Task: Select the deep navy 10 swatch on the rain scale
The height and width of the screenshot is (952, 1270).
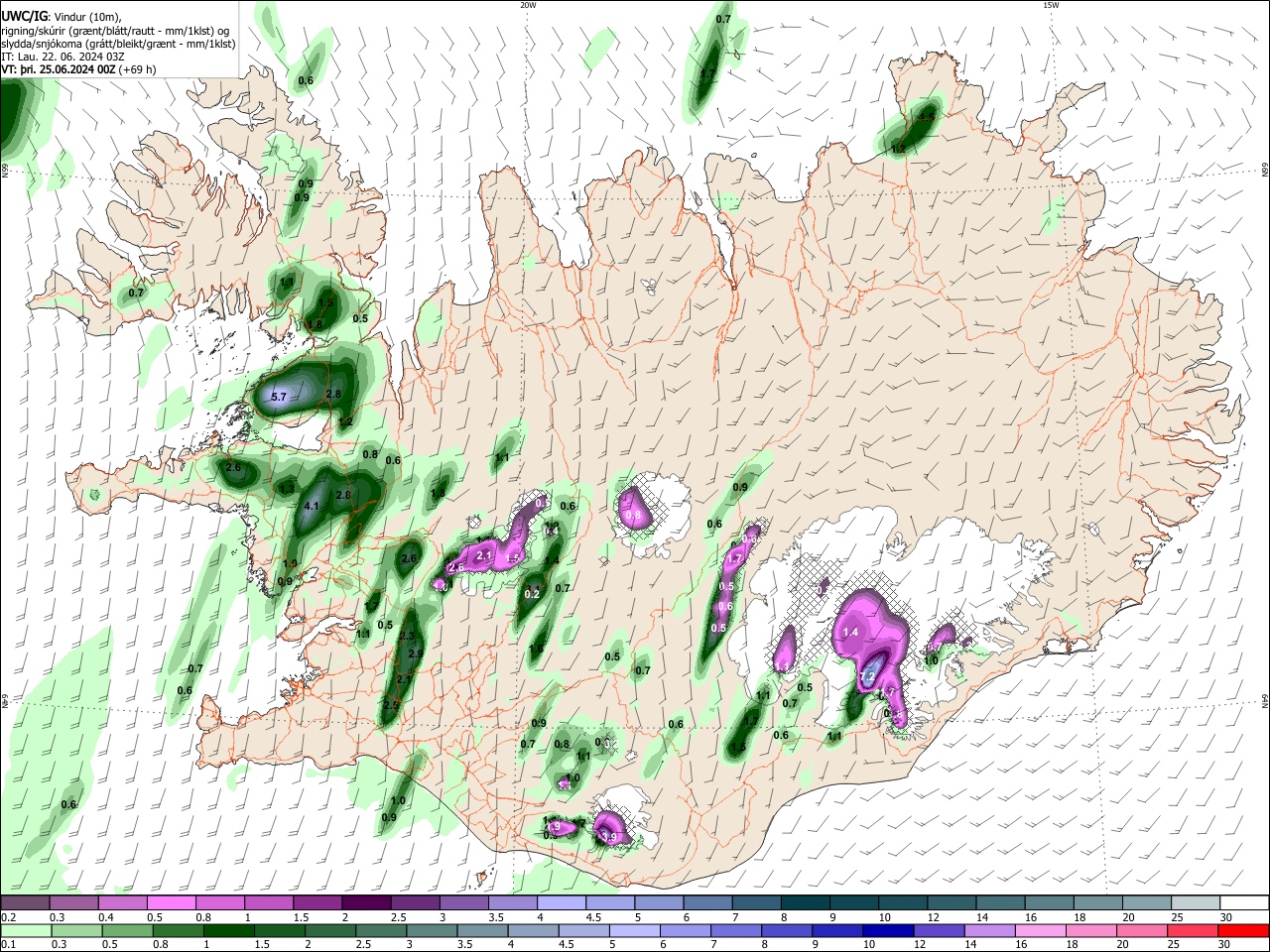Action: click(x=889, y=930)
